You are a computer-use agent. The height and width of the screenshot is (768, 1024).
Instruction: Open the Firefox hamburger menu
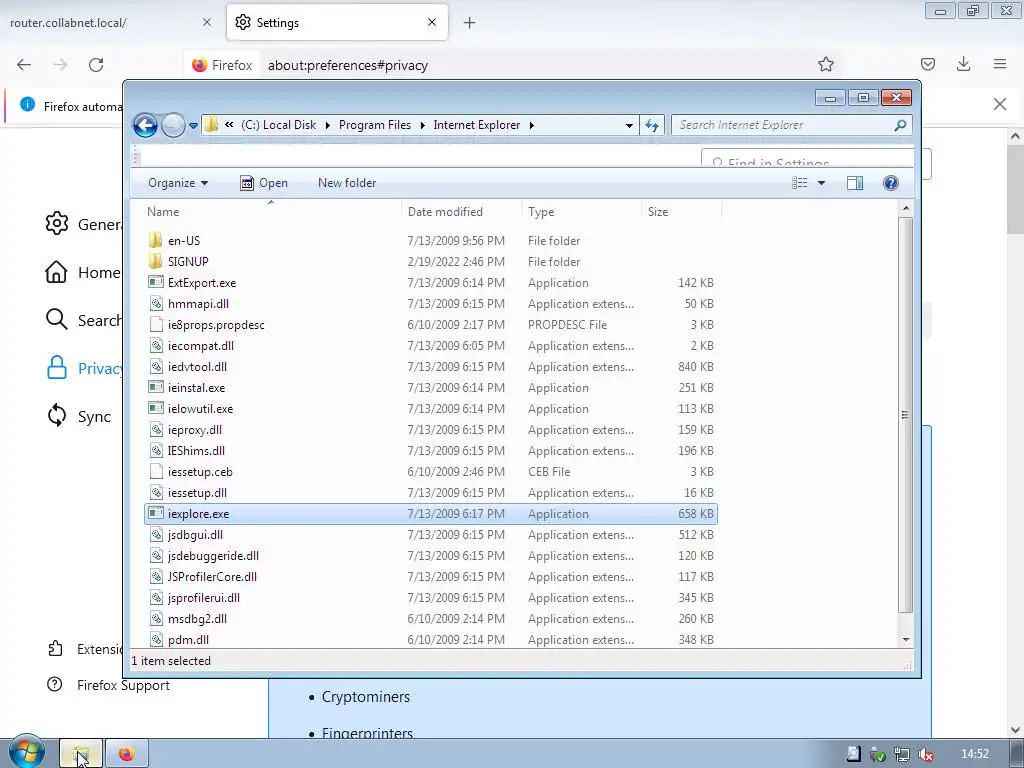1000,64
